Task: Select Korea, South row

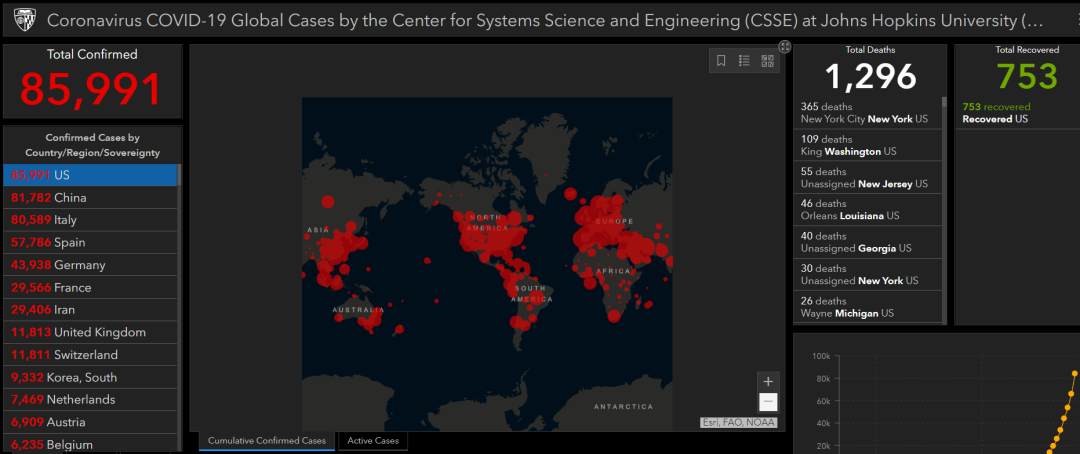Action: point(90,378)
